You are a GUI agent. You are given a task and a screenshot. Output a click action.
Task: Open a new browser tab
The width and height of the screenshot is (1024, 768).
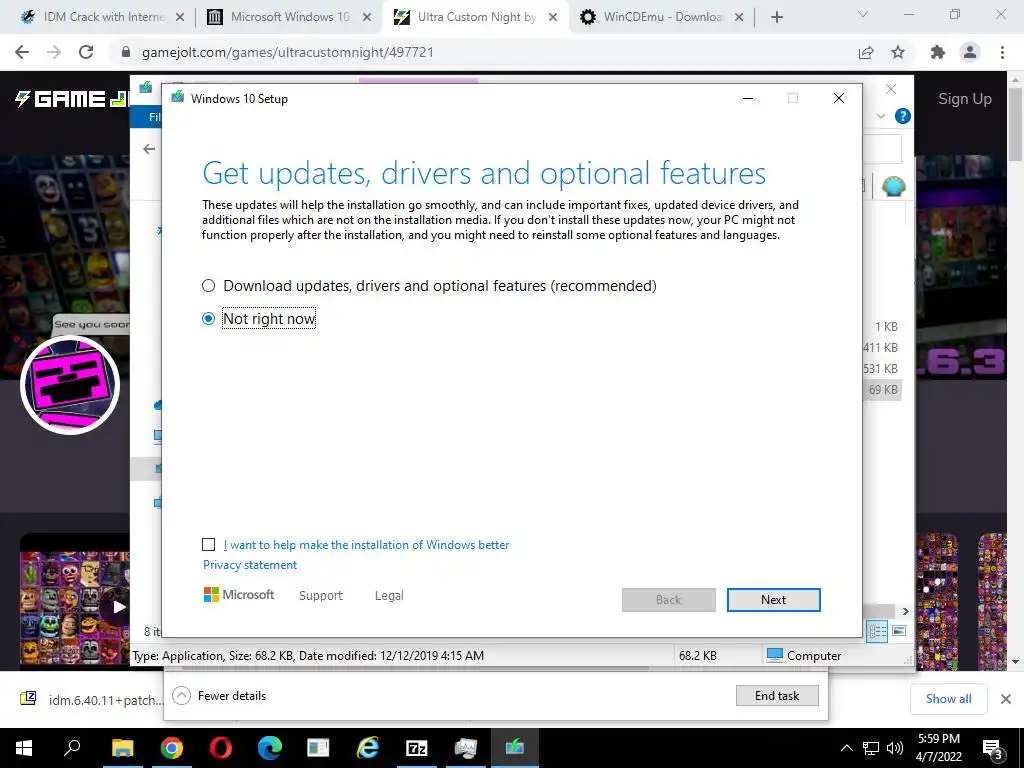(776, 17)
